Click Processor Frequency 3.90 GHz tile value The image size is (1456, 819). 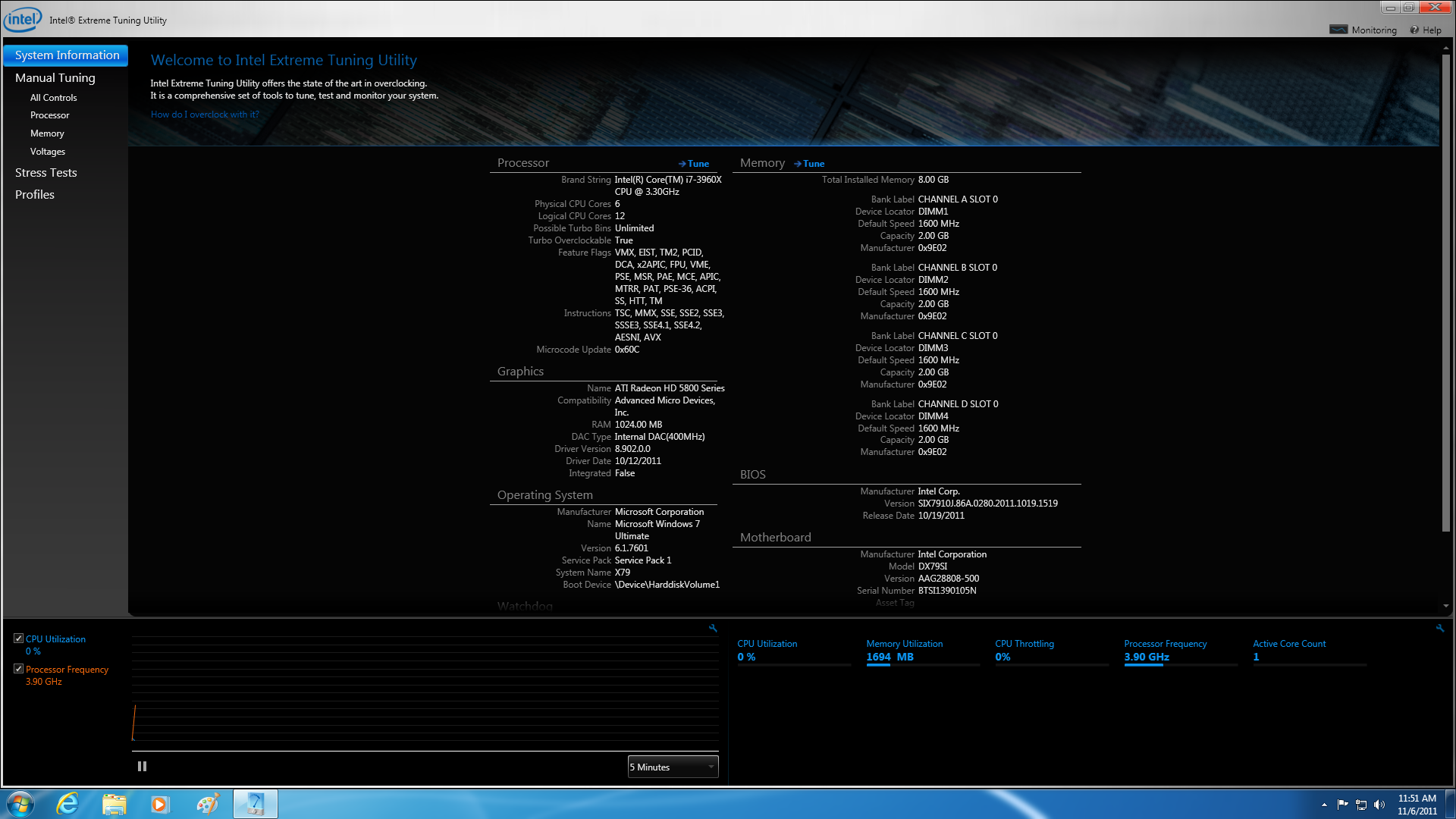point(1147,657)
